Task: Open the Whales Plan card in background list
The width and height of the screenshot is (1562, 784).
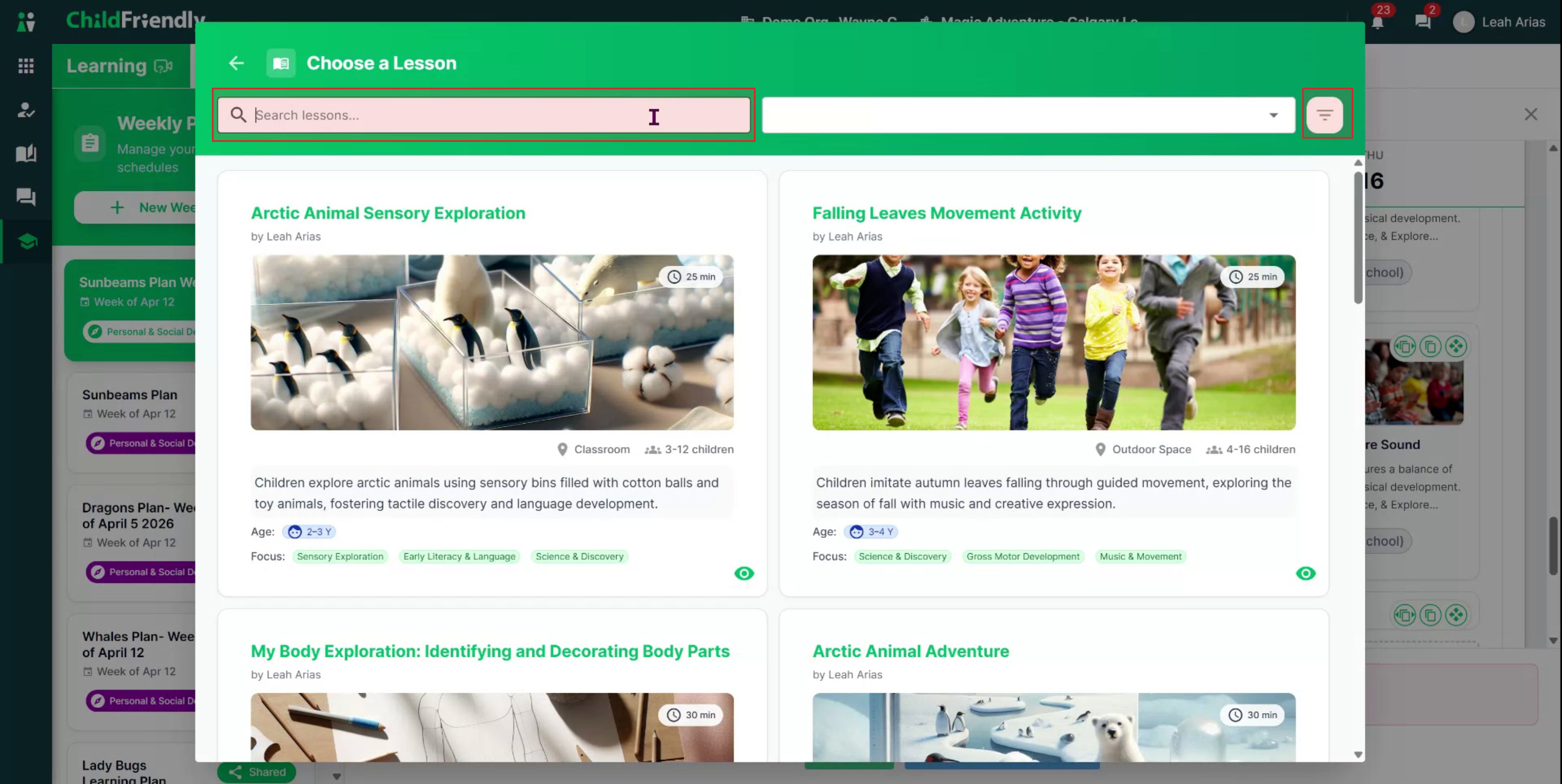Action: [131, 672]
